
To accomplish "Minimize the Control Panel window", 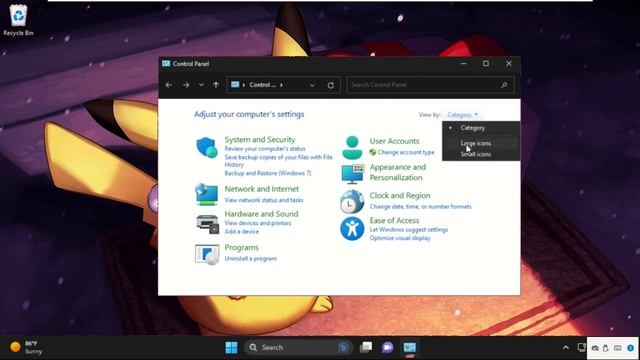I will (x=463, y=63).
